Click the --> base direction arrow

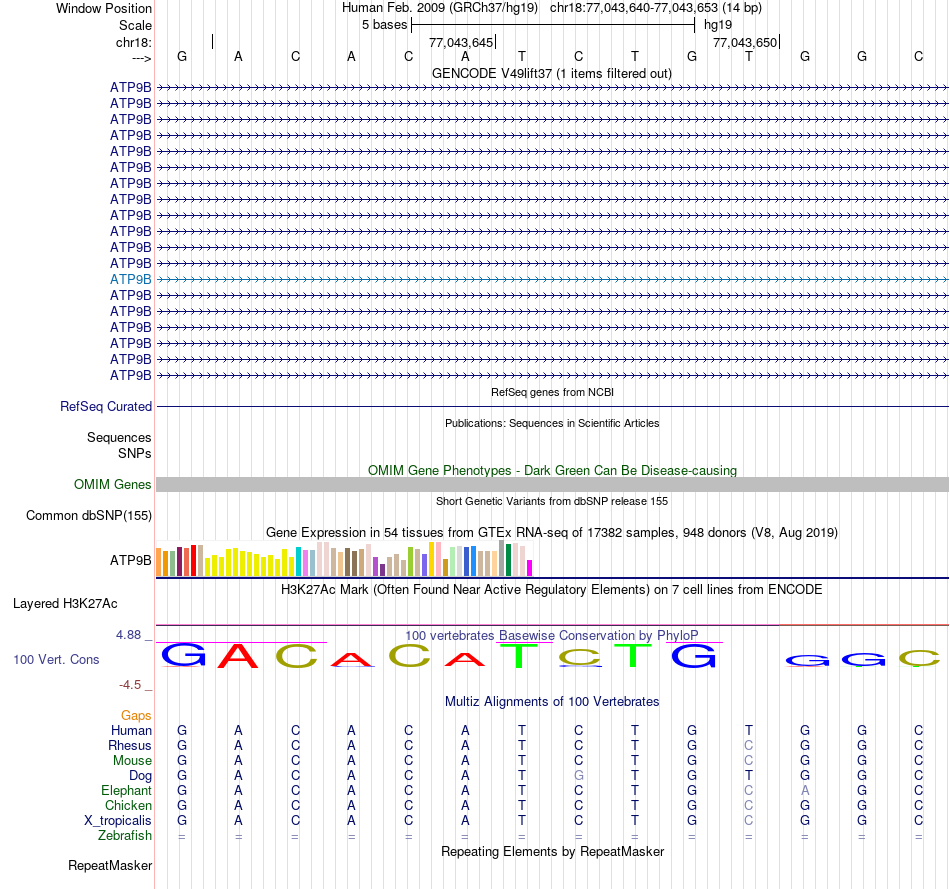tap(141, 58)
